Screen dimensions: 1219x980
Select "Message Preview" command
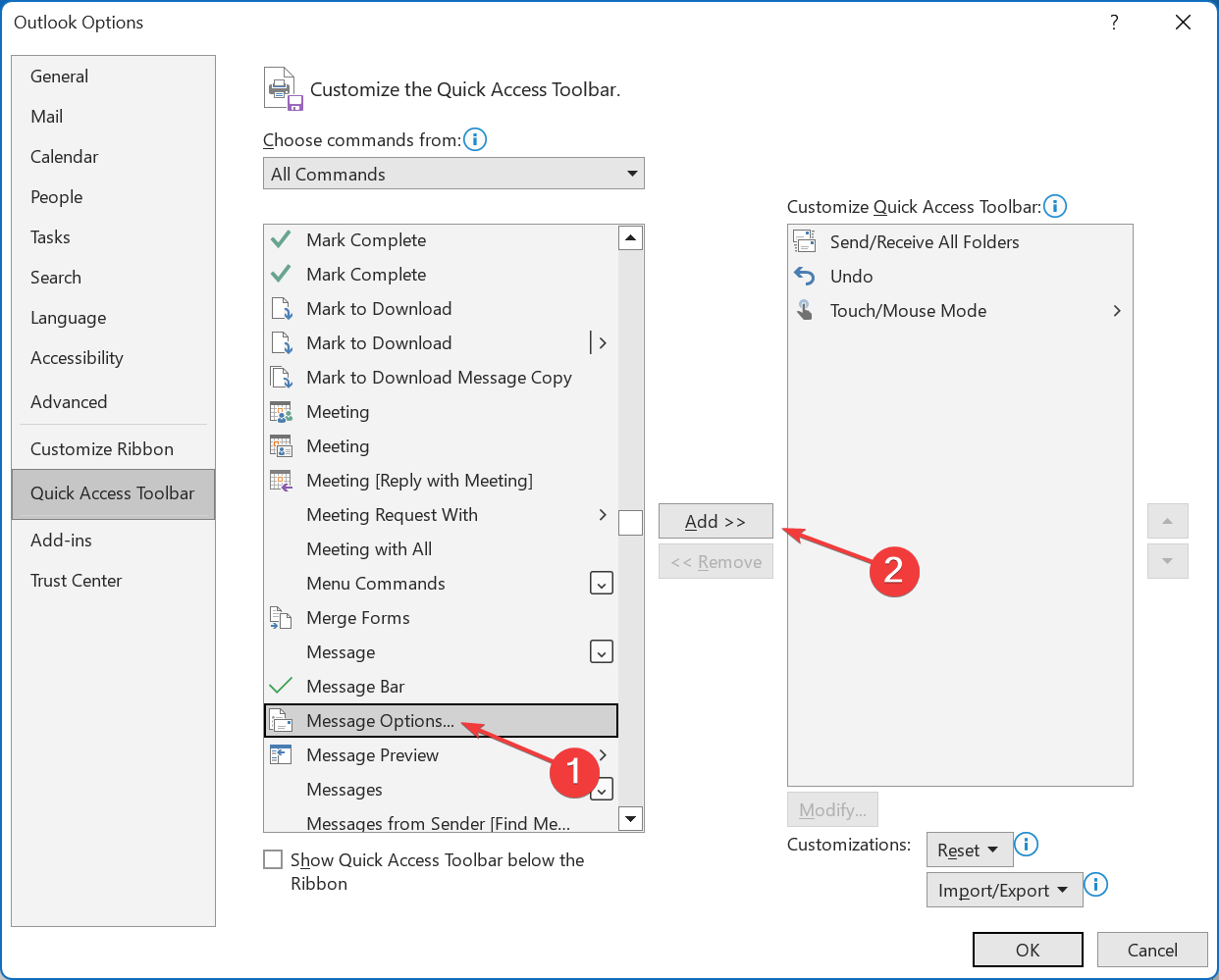point(441,754)
